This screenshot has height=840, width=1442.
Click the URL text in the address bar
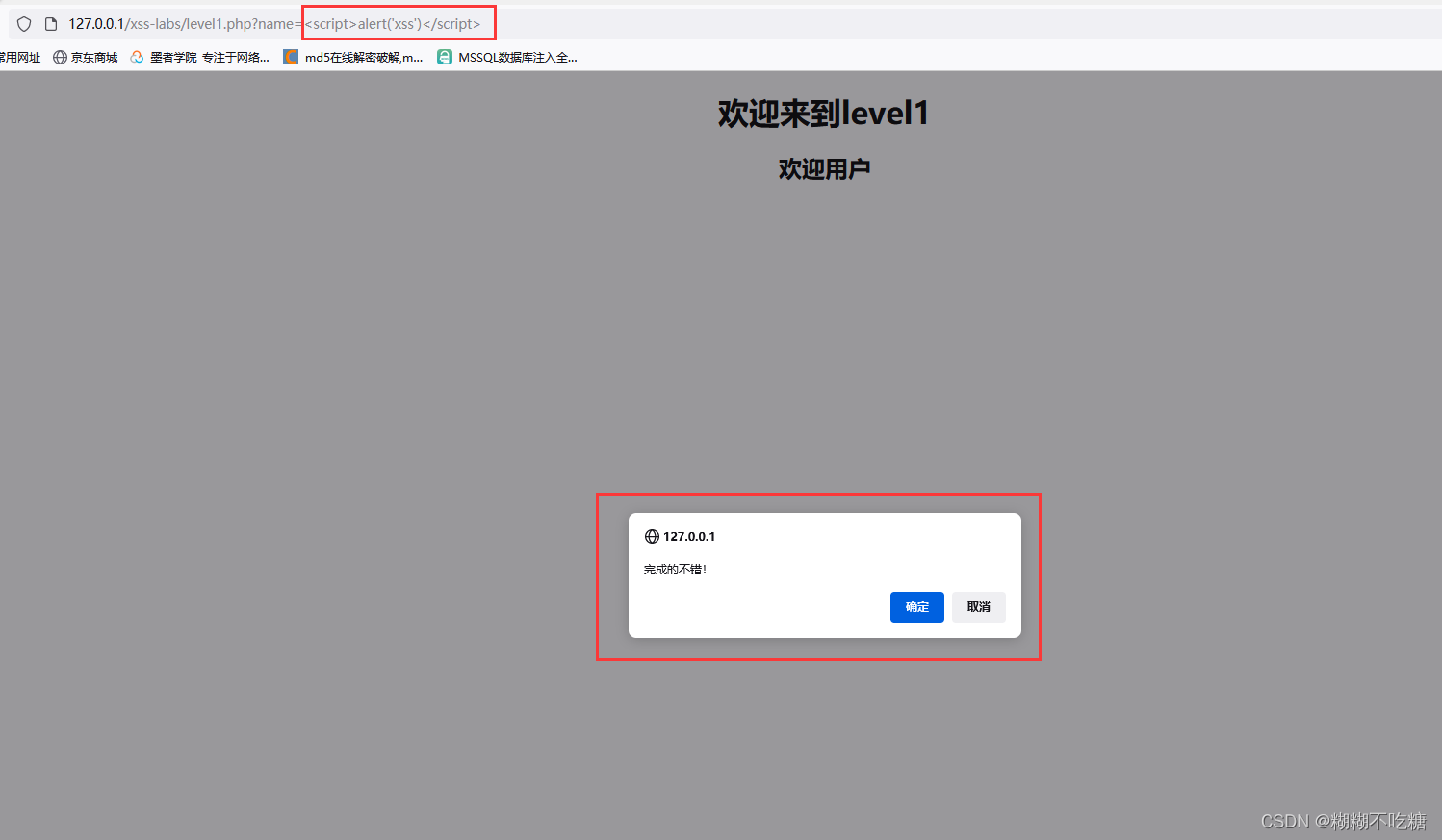point(274,24)
